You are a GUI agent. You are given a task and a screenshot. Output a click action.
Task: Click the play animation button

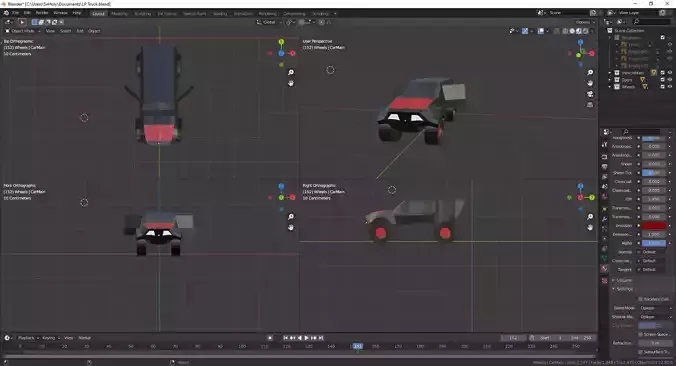click(x=307, y=338)
